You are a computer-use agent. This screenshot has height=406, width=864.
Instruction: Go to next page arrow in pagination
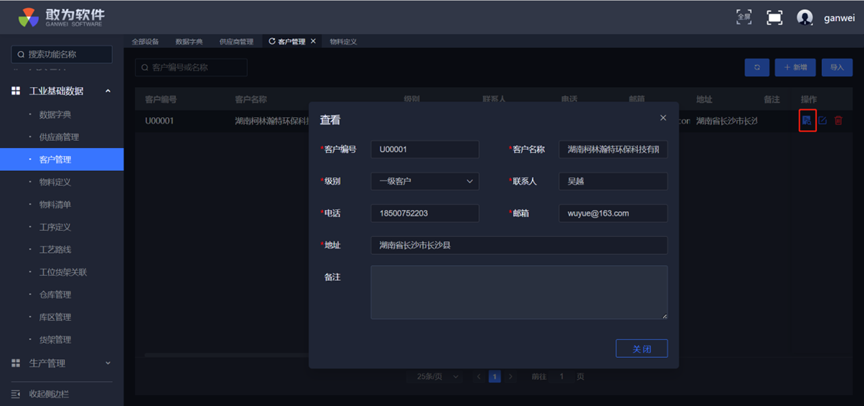point(511,377)
